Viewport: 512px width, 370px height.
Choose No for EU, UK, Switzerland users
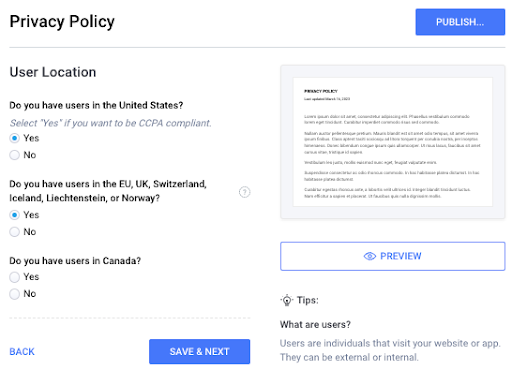click(14, 232)
